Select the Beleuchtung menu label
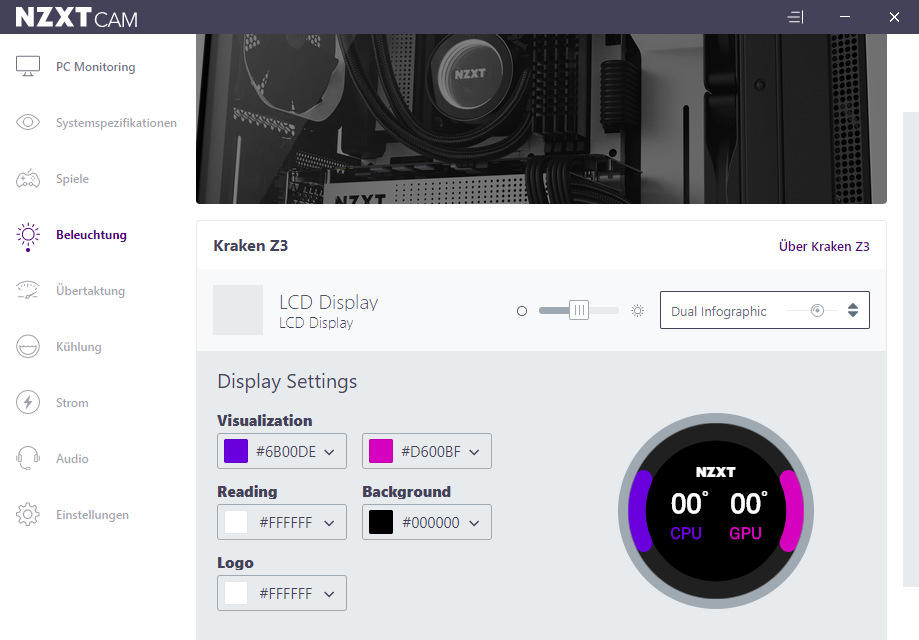This screenshot has height=640, width=919. [91, 235]
